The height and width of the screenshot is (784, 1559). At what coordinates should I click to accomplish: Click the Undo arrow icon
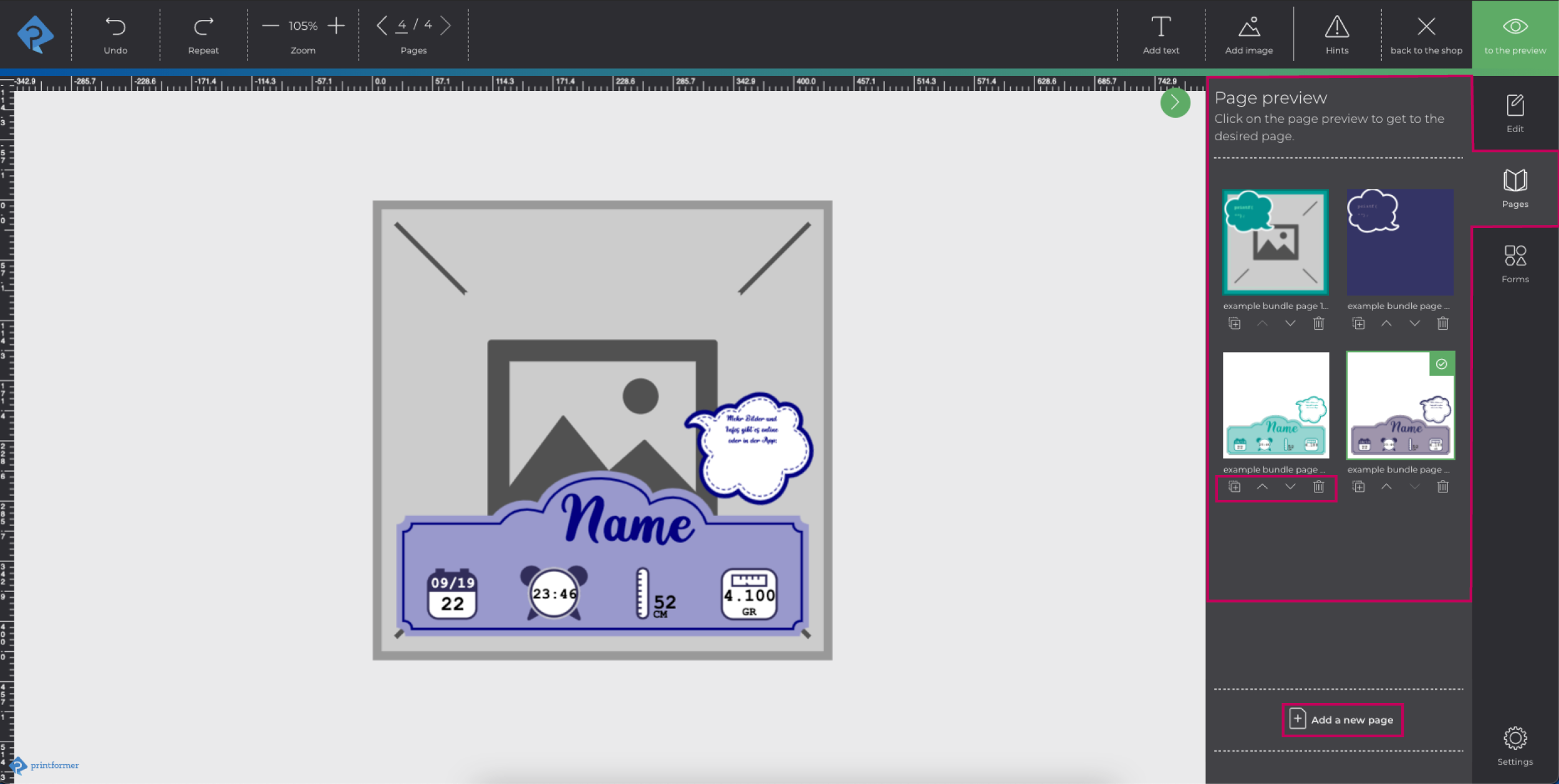115,27
